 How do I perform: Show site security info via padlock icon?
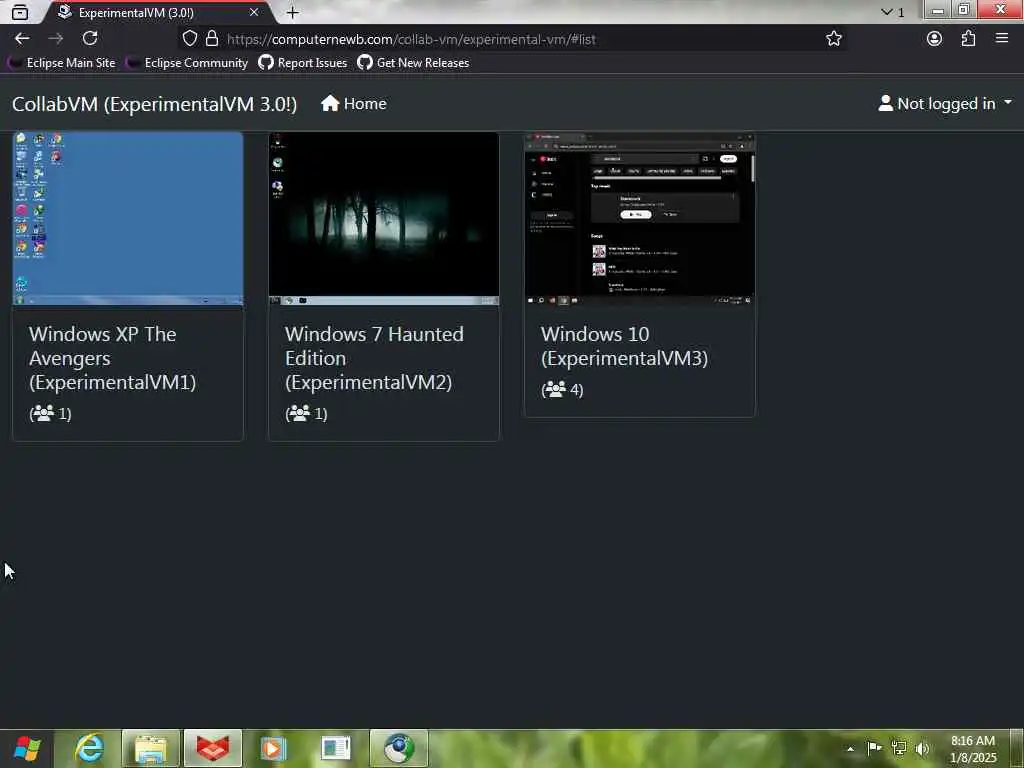tap(212, 39)
